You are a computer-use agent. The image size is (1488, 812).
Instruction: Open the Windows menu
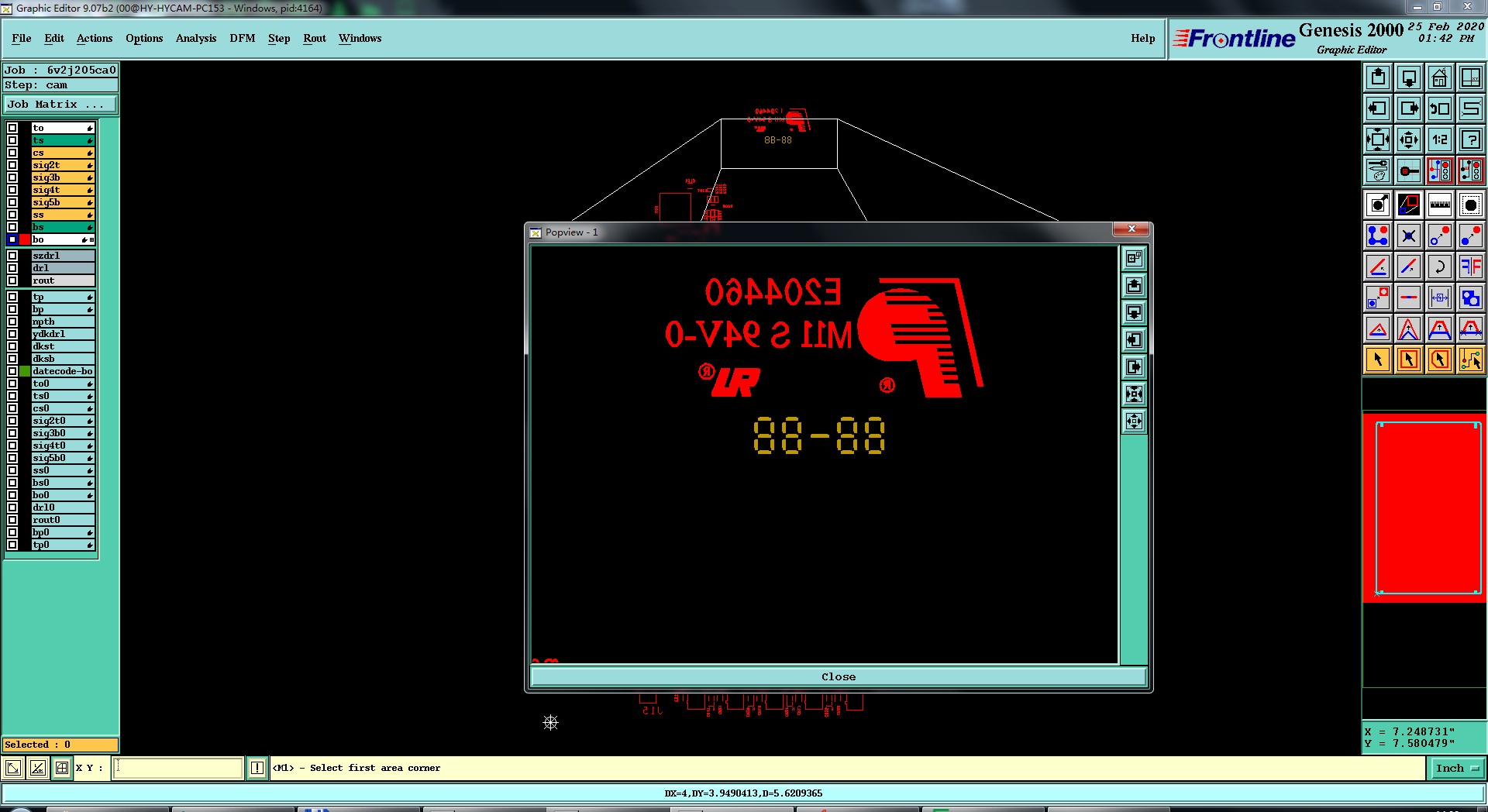[360, 38]
